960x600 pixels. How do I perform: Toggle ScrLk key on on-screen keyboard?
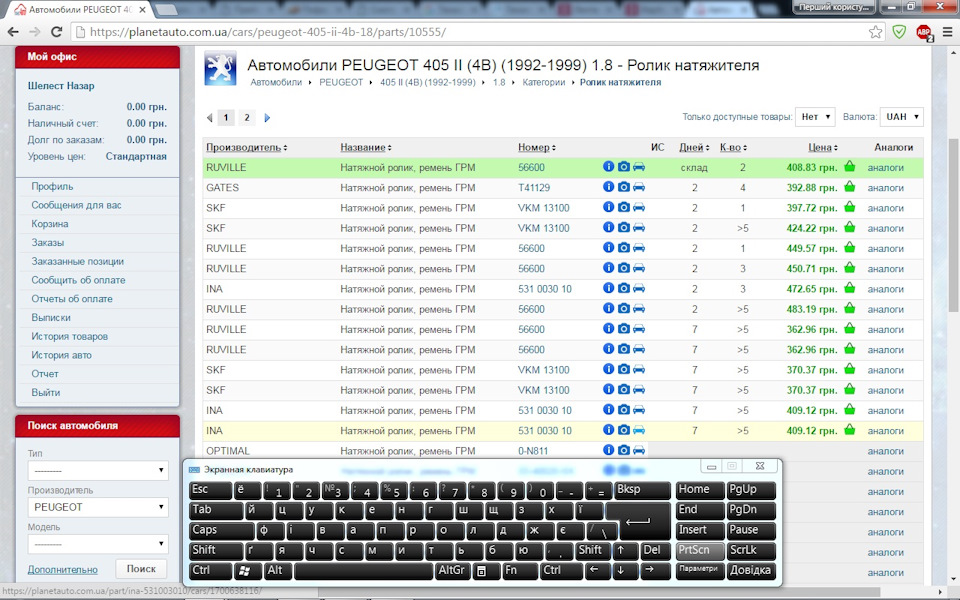[751, 550]
